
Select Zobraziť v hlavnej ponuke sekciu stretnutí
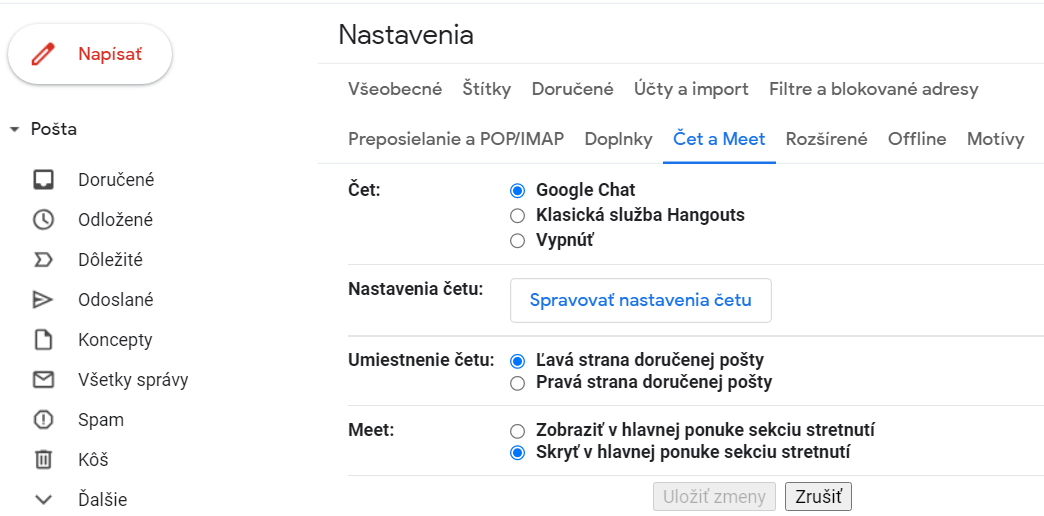pos(517,431)
